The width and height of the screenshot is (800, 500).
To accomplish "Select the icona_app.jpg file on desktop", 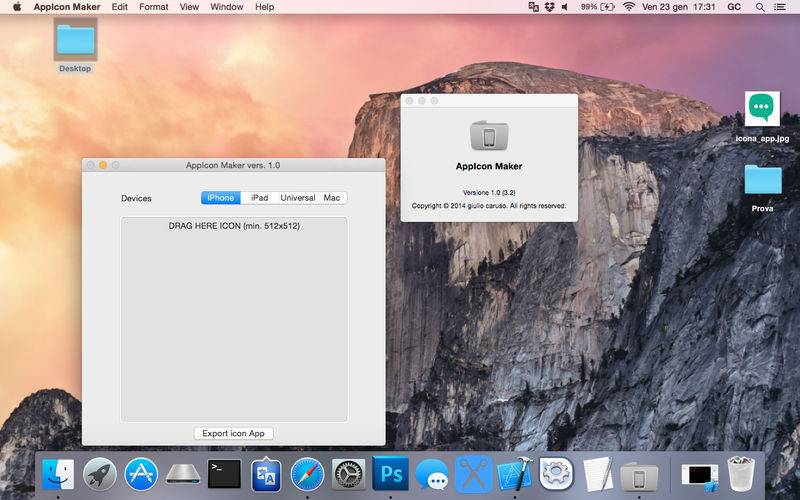I will click(x=762, y=117).
